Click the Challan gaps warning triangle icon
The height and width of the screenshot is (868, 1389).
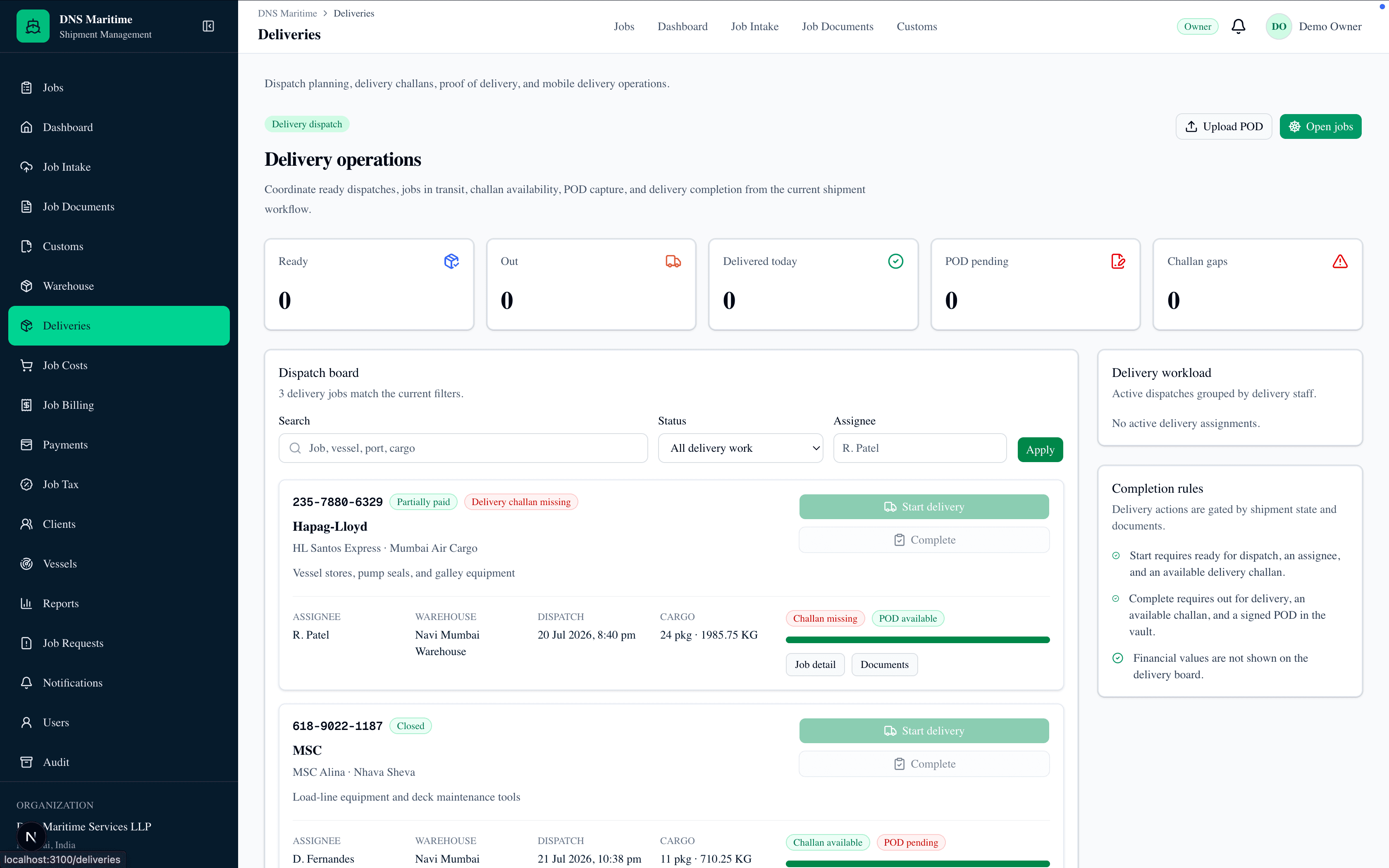(1340, 261)
